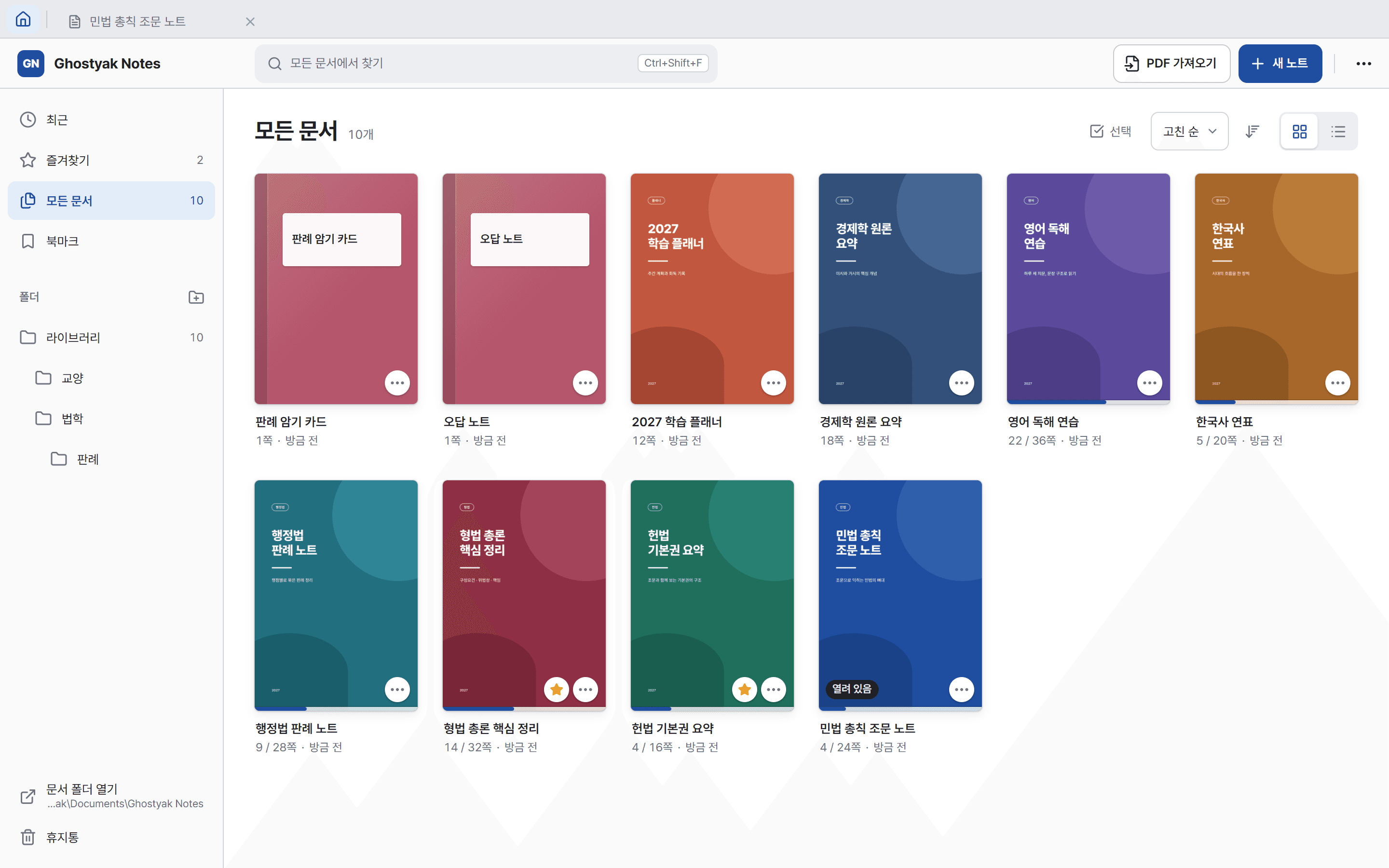The image size is (1389, 868).
Task: Open more options for 판례 암기 카드
Action: click(397, 383)
